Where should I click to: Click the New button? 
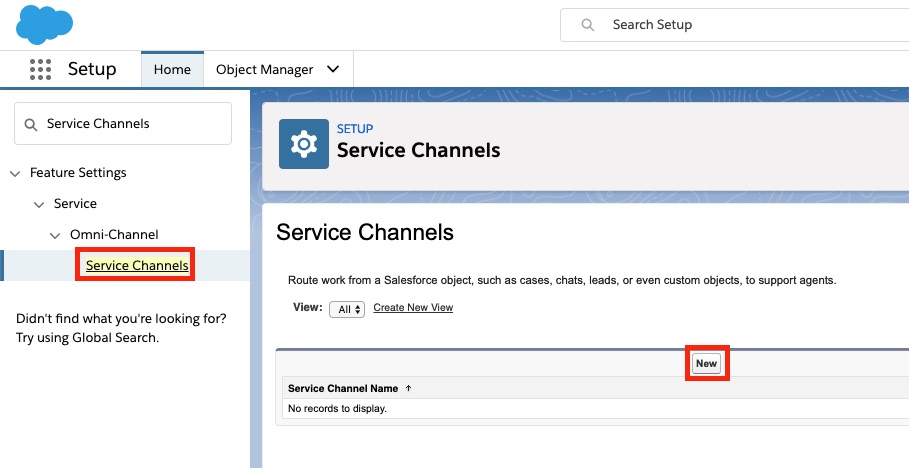[x=707, y=364]
